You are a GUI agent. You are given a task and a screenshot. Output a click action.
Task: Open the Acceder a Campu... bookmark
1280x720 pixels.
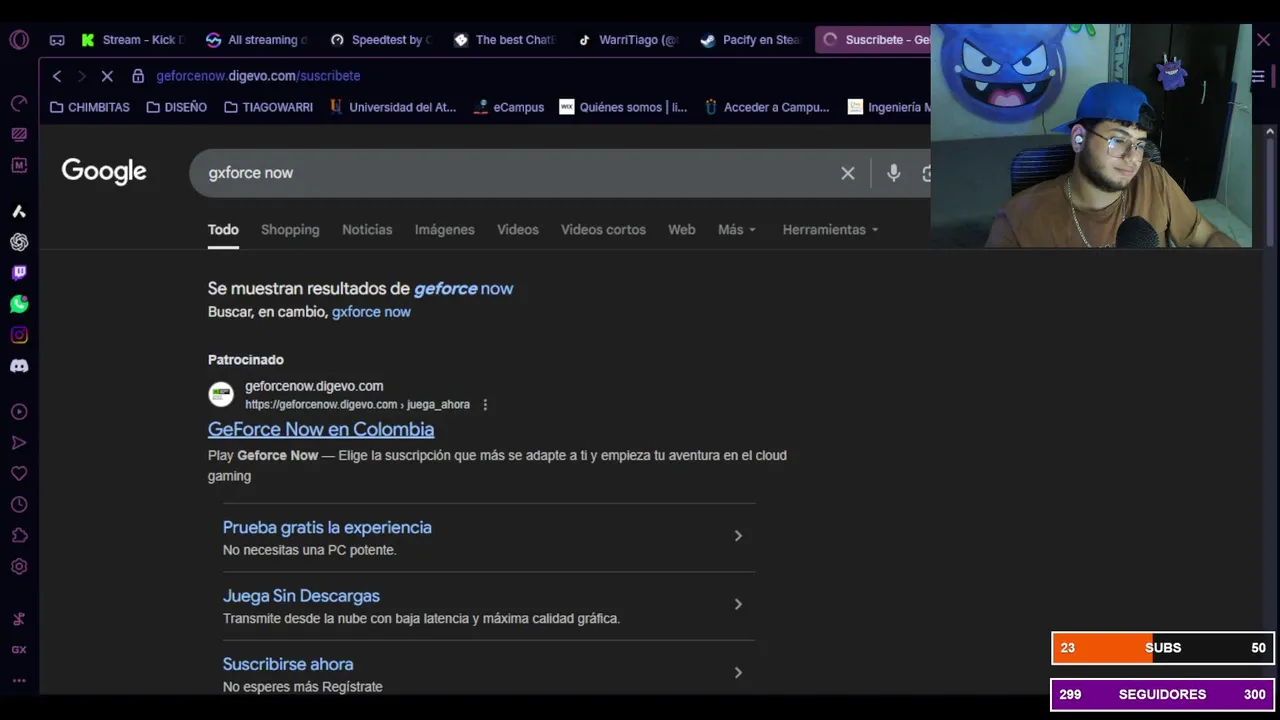pyautogui.click(x=767, y=107)
